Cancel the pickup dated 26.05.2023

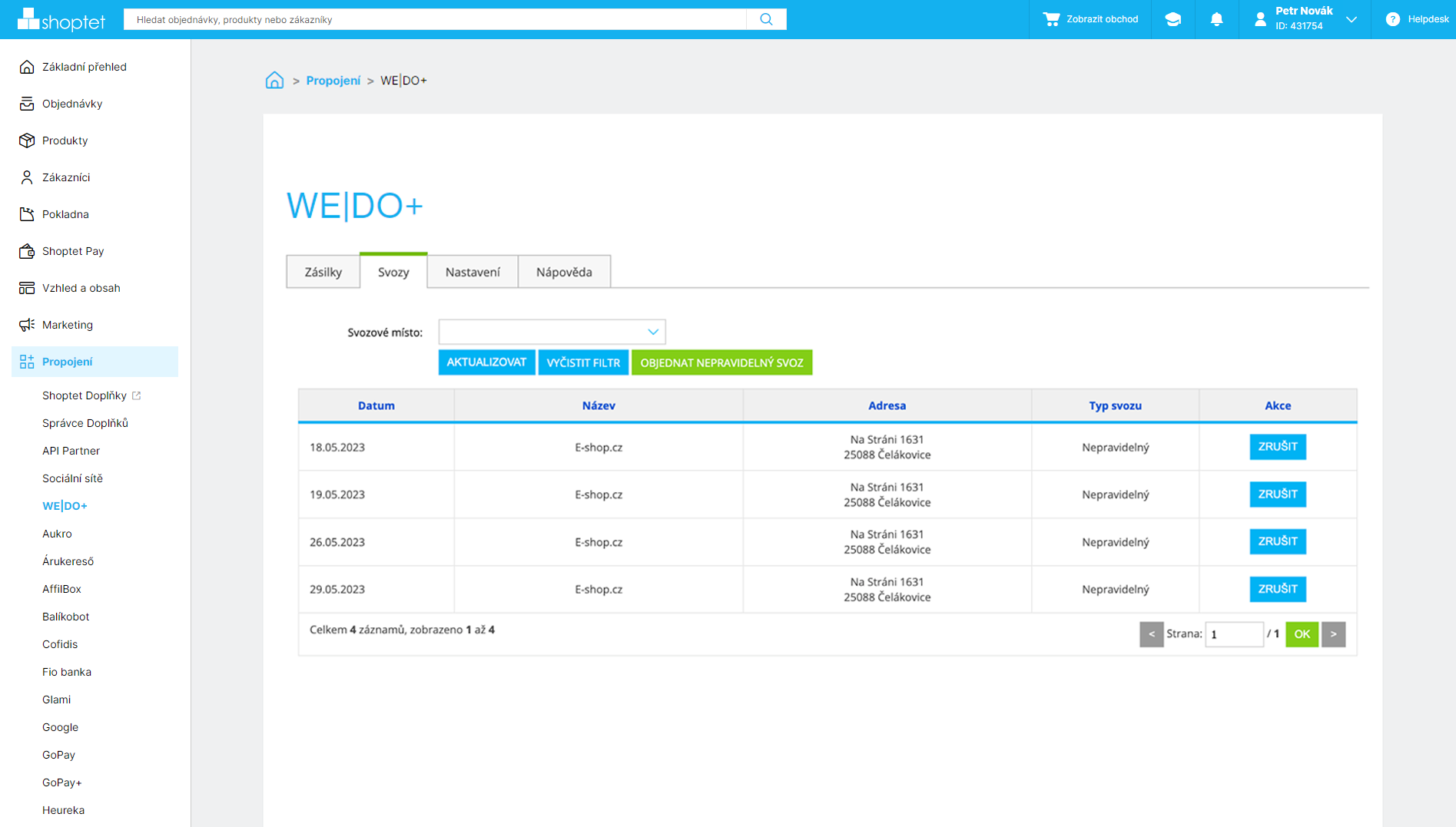(x=1278, y=541)
